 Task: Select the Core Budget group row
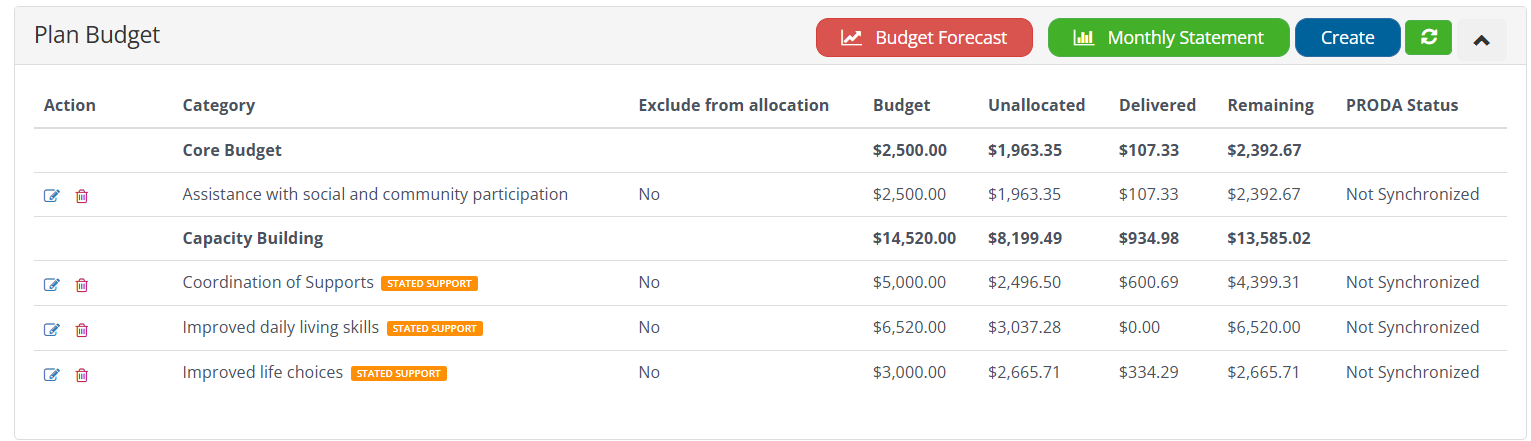[232, 151]
